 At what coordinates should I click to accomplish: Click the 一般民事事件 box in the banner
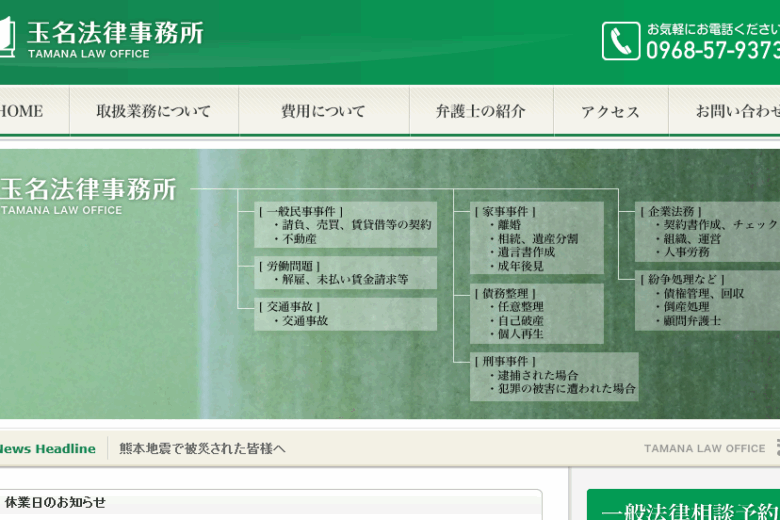346,225
